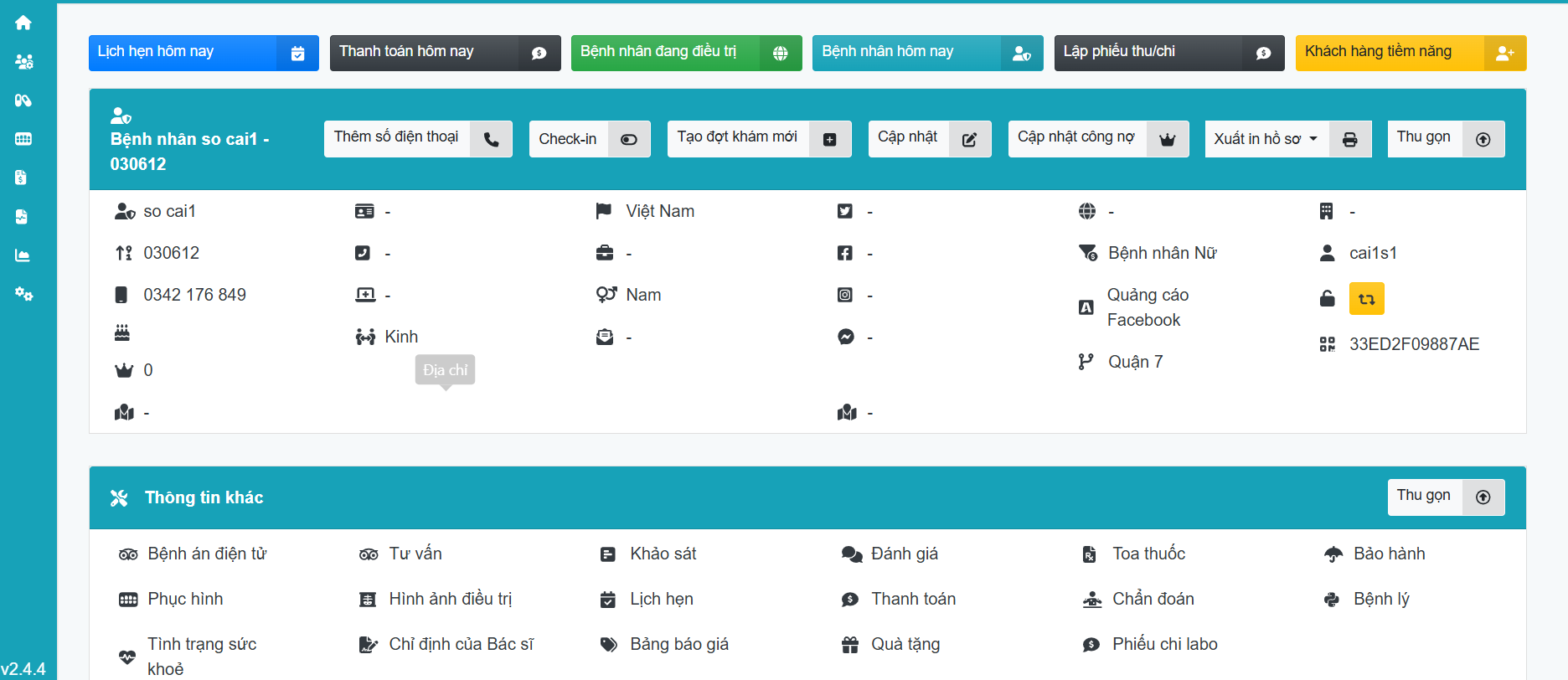The image size is (1568, 680).
Task: Open the Bệnh án điện tử link
Action: [207, 554]
